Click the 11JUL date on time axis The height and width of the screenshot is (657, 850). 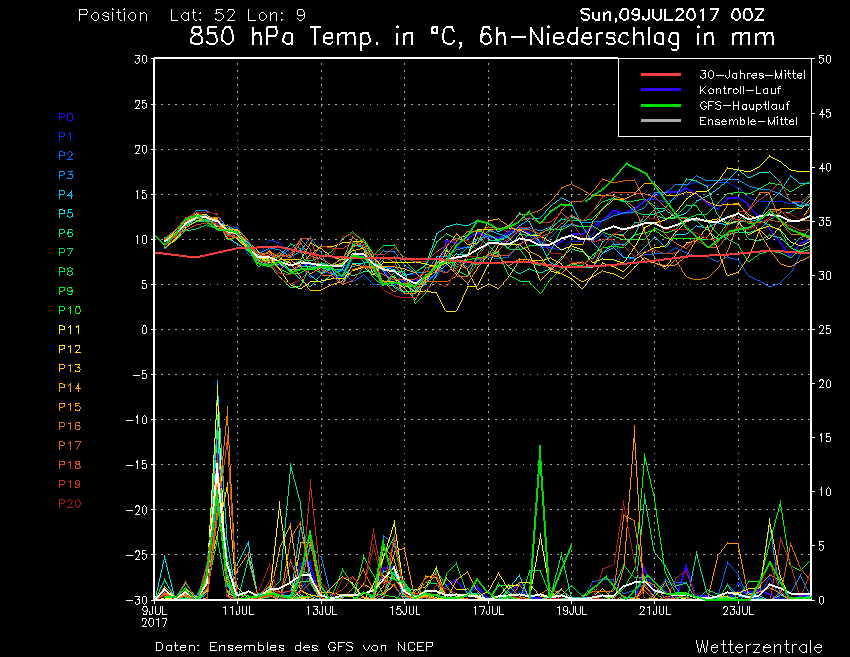237,609
